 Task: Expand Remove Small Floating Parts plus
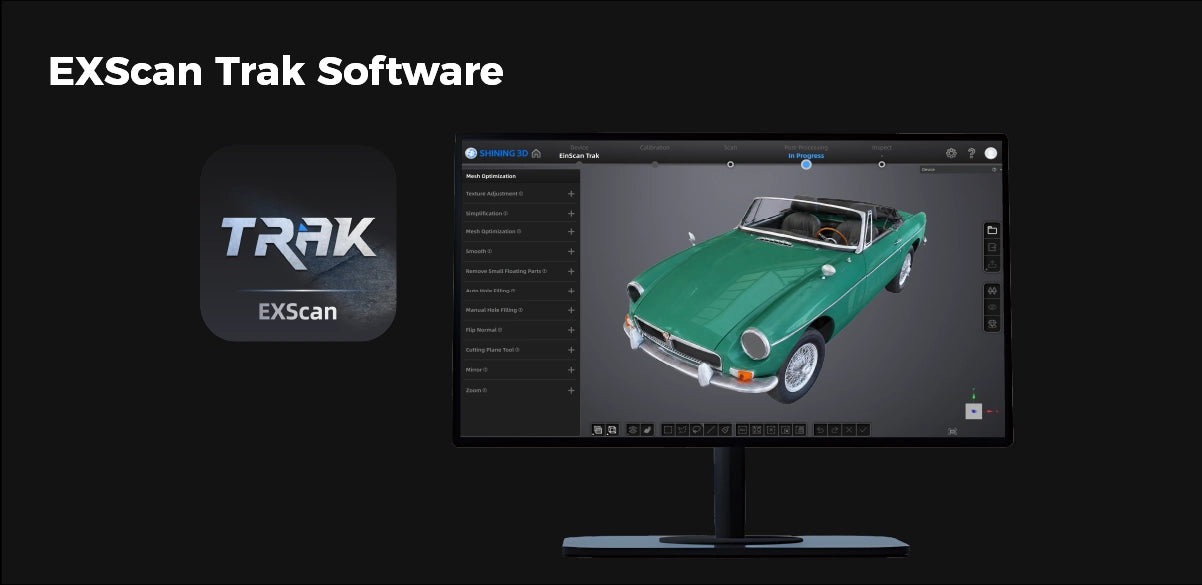(571, 271)
